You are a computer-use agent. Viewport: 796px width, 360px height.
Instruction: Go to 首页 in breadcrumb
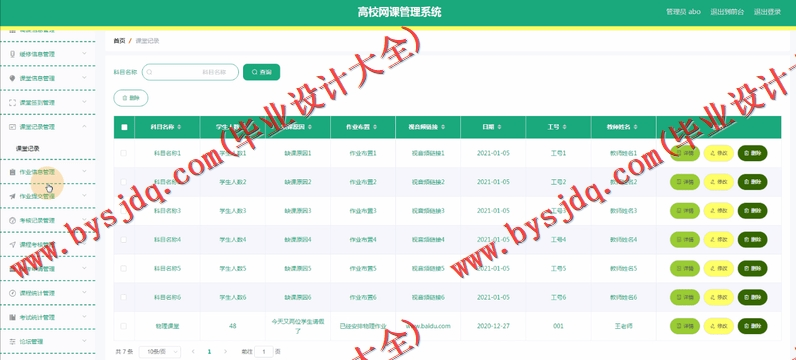click(x=119, y=41)
